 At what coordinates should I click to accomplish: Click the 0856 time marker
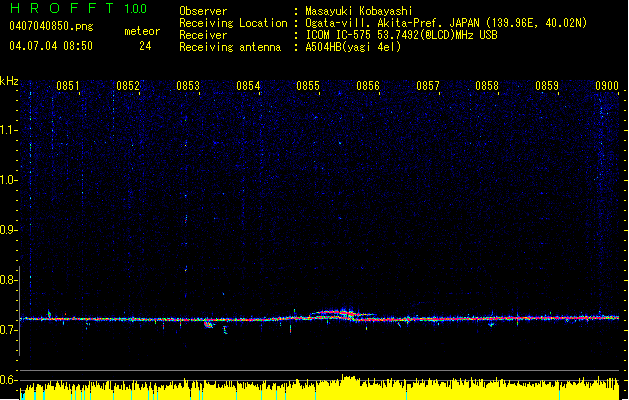pos(368,86)
